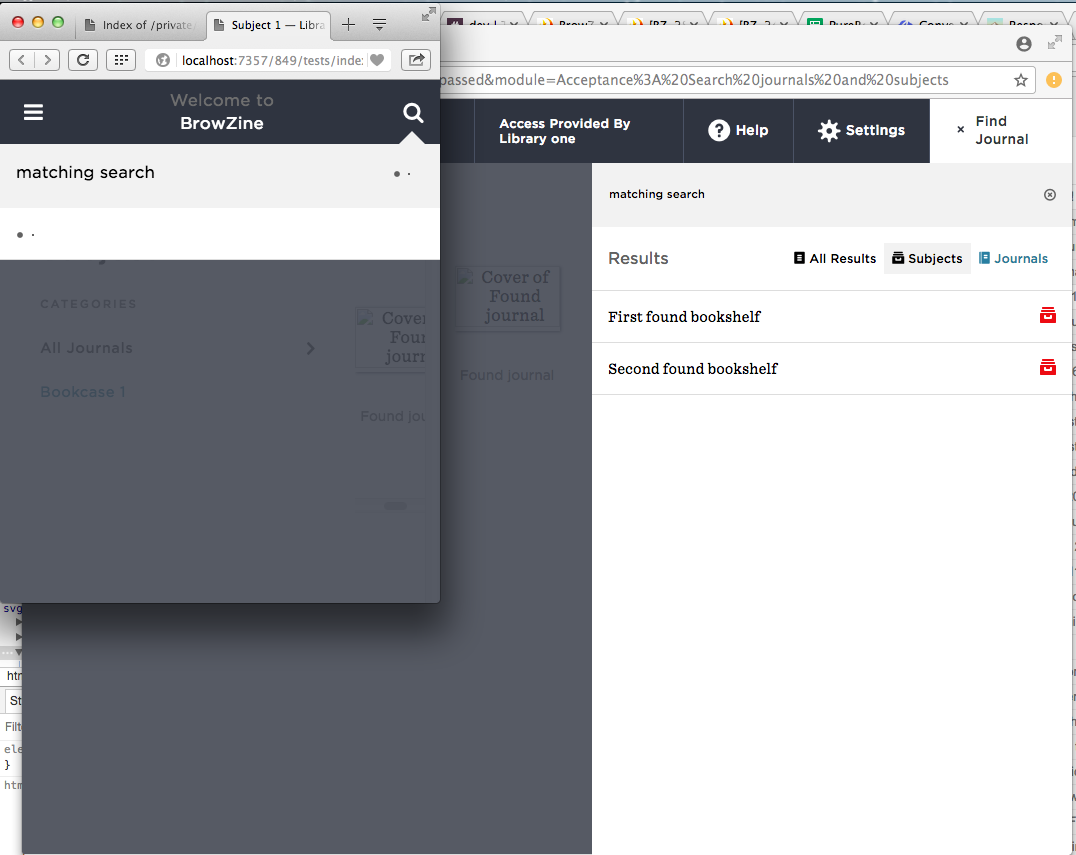The height and width of the screenshot is (855, 1076).
Task: Click the yellow warning icon in back window
Action: tap(1054, 80)
